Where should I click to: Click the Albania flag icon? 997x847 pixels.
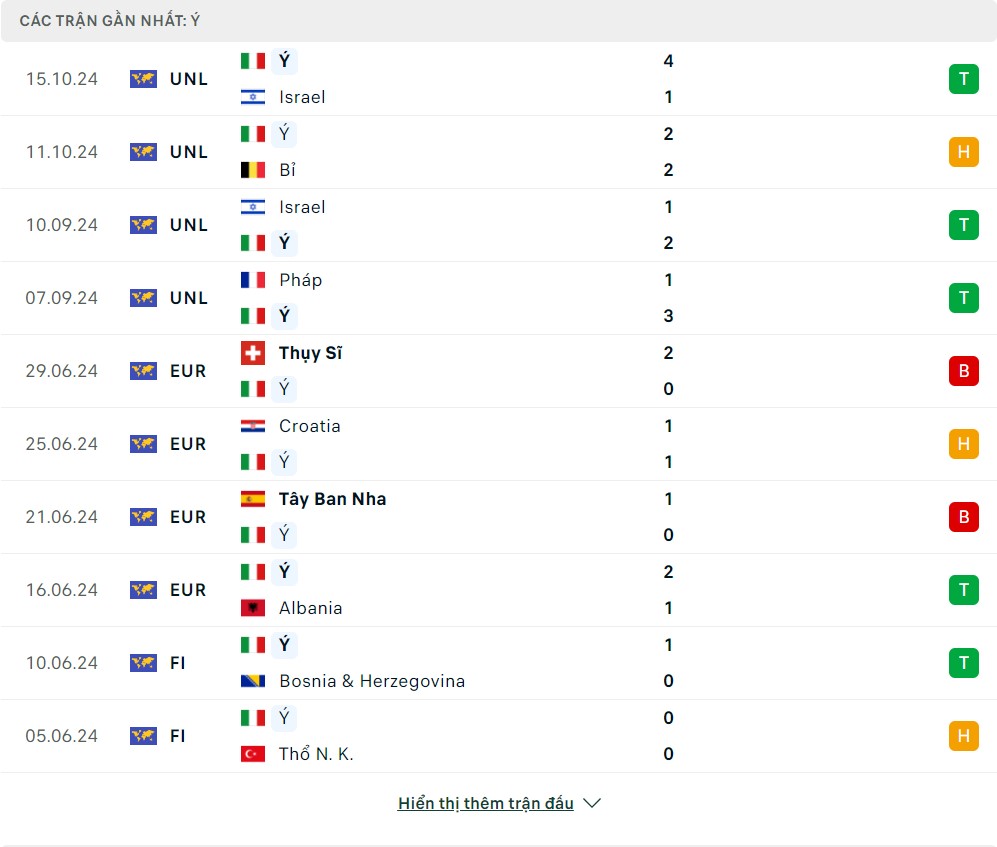253,608
